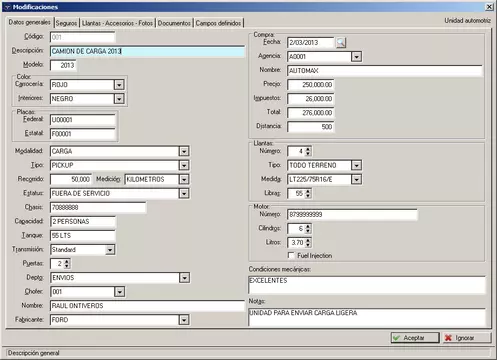Open the tire Tipo TODO TERRENO dropdown
The image size is (497, 360).
[356, 165]
